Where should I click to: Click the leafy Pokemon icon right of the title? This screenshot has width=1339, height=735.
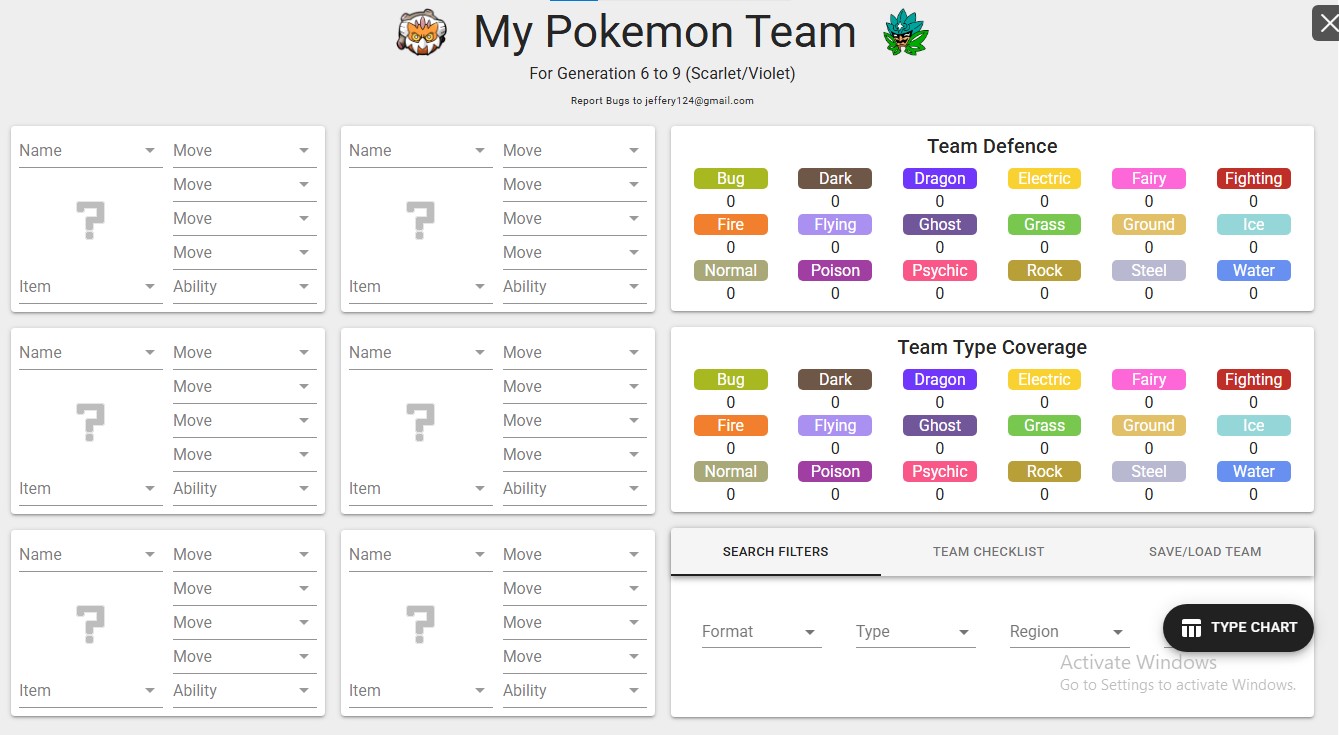(906, 34)
